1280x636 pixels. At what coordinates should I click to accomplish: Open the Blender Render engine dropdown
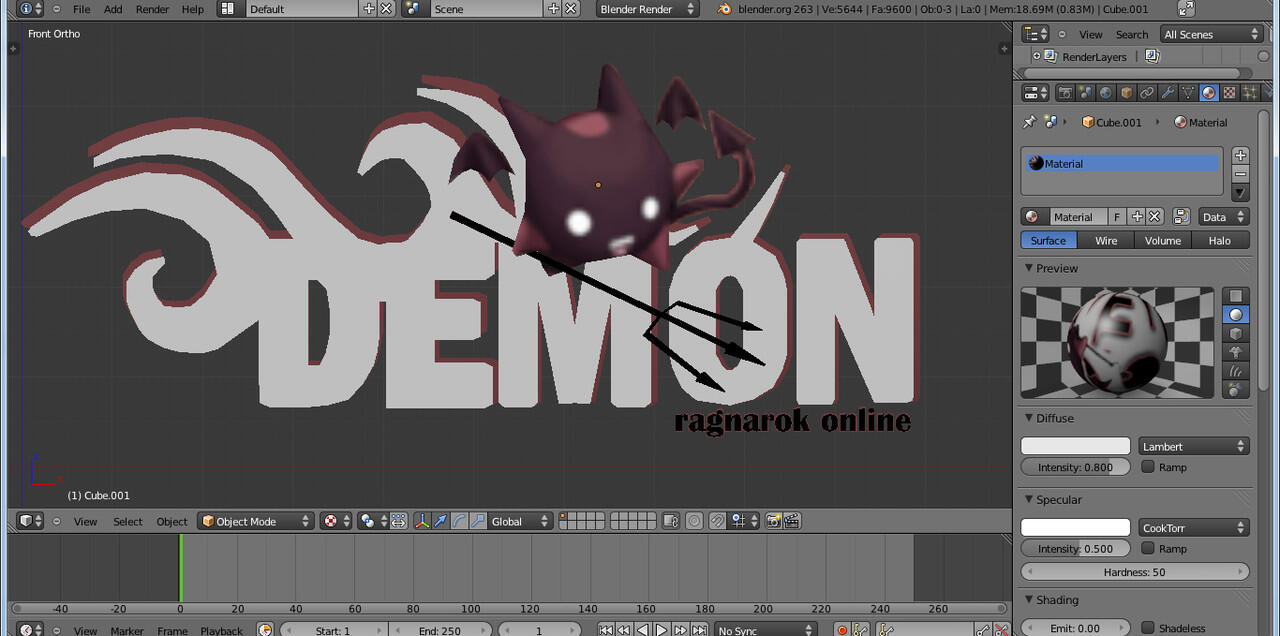[648, 9]
